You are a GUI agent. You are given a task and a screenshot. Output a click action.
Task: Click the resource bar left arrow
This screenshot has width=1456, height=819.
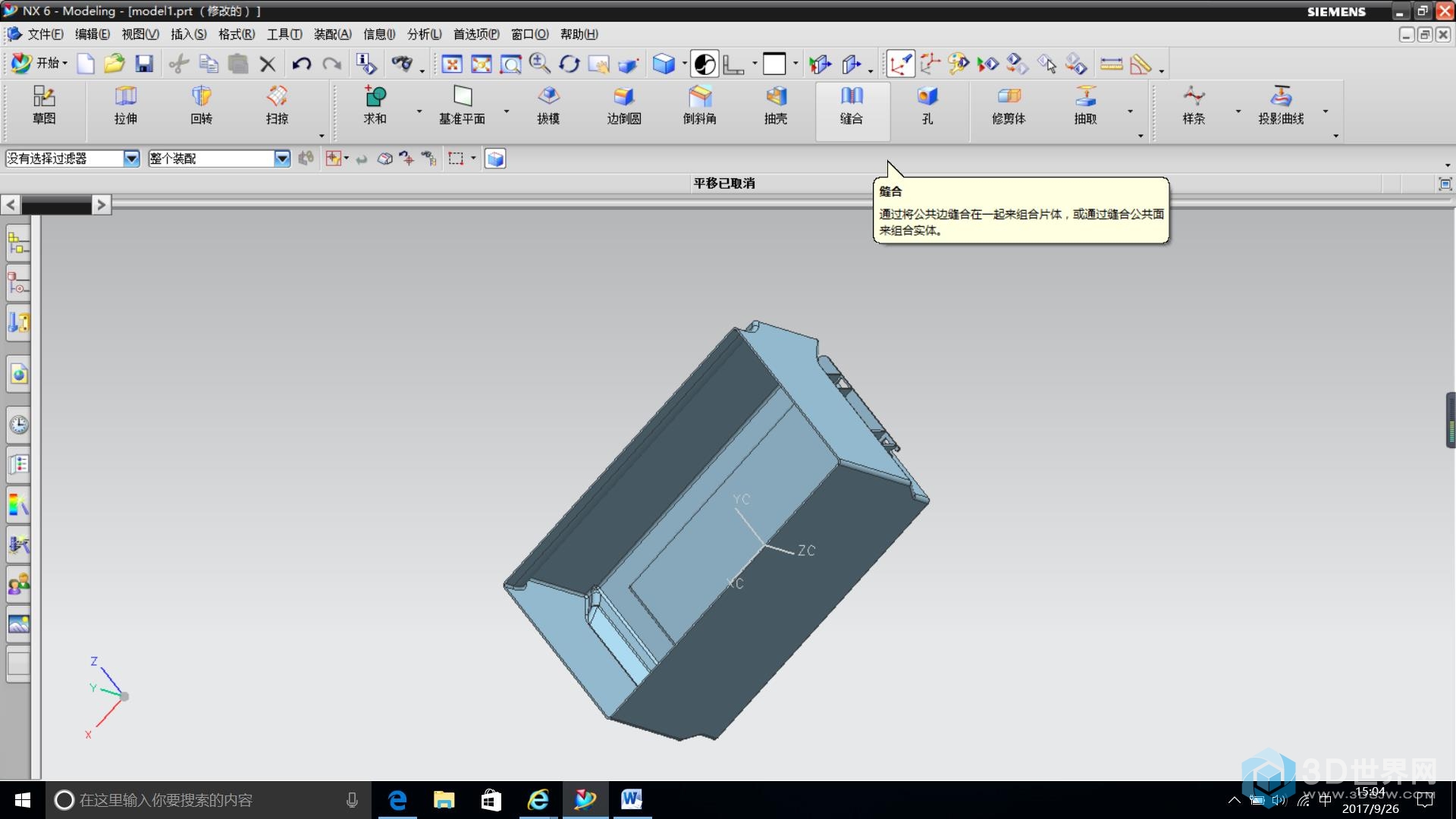tap(11, 205)
